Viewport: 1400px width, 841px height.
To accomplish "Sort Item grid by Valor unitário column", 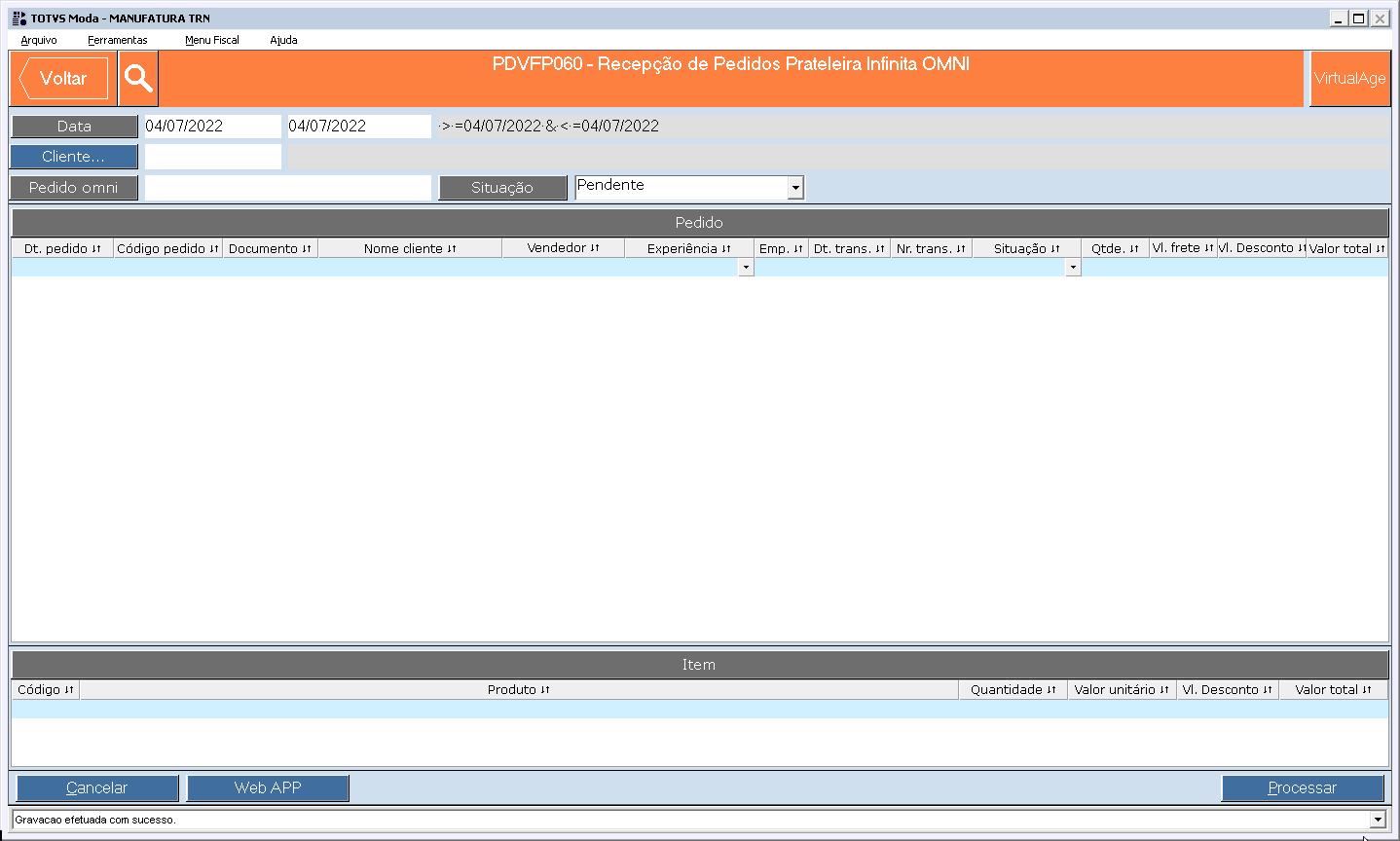I will [1122, 690].
